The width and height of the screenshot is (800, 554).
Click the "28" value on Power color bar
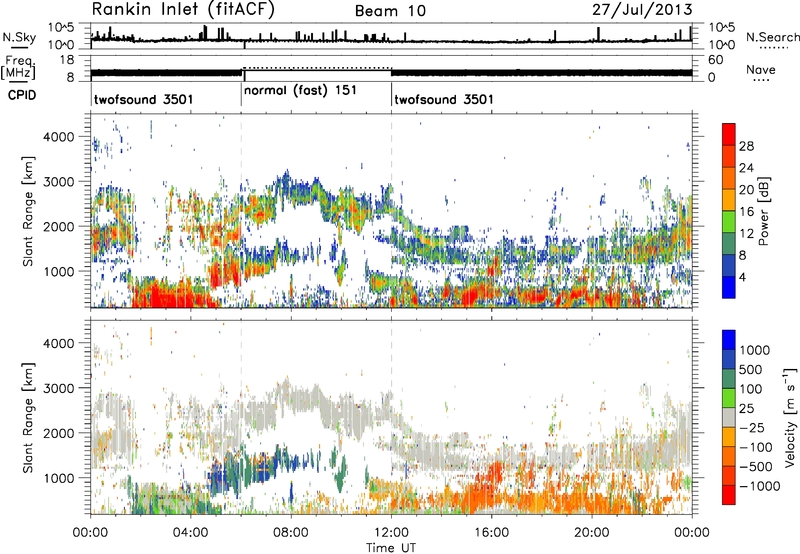point(746,146)
